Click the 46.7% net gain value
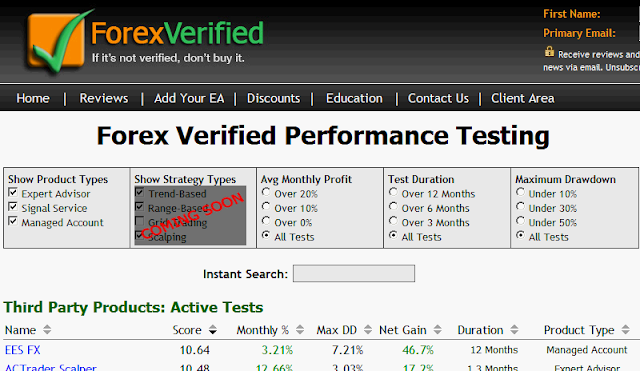This screenshot has height=371, width=640. point(418,350)
